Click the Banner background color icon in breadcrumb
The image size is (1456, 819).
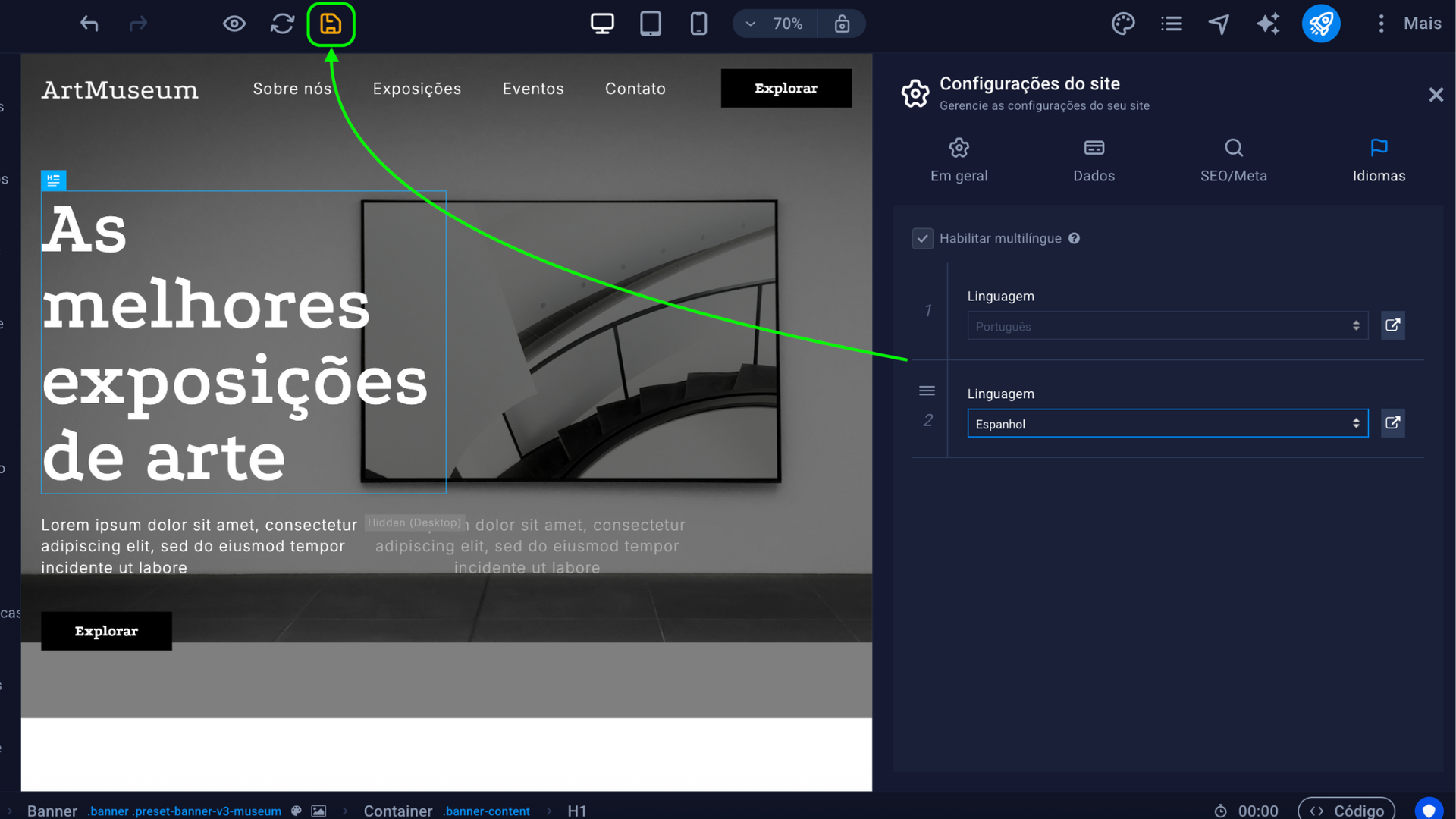297,811
